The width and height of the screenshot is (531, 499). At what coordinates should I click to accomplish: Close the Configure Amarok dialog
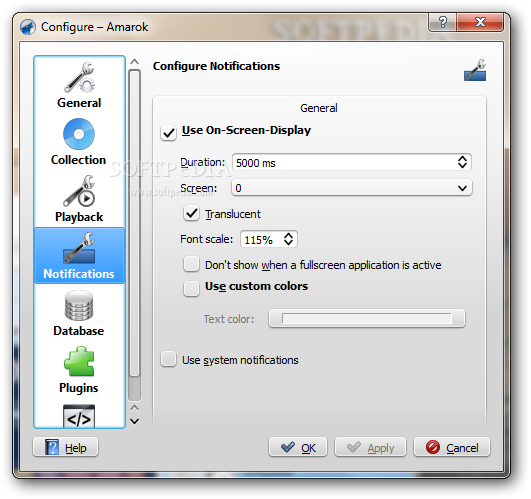480,22
